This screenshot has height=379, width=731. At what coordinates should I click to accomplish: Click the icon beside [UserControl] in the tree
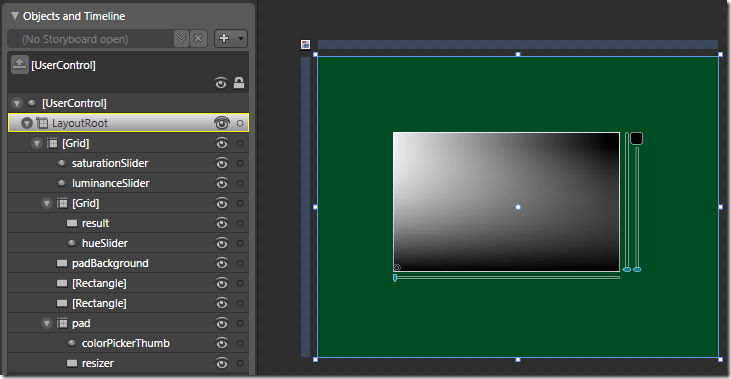(x=32, y=103)
